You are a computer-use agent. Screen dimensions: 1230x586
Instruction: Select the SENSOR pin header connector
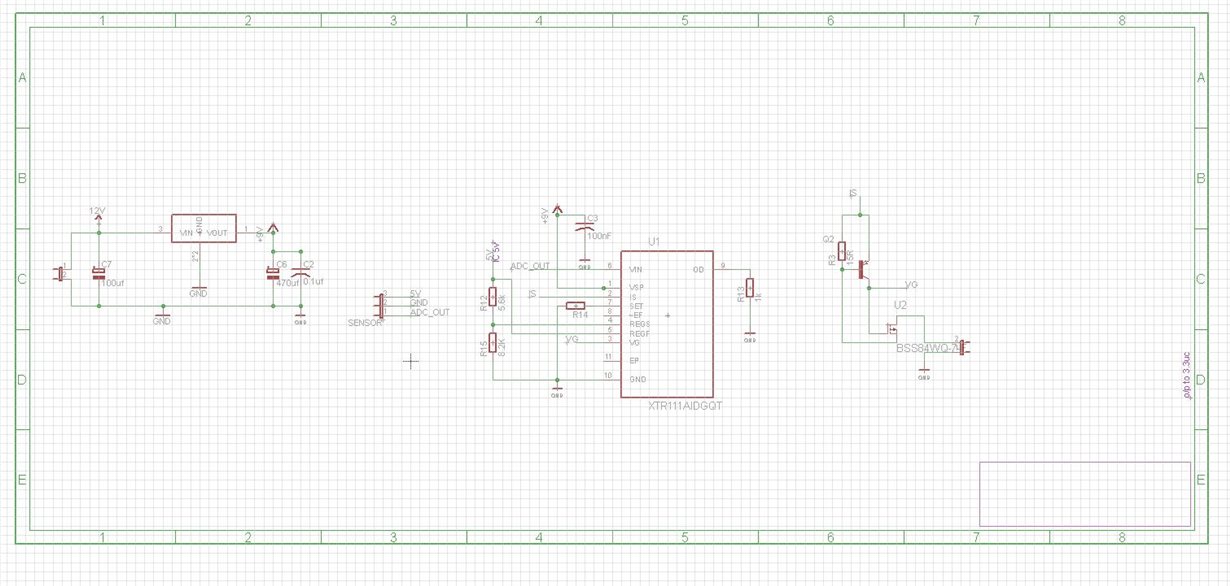point(380,308)
